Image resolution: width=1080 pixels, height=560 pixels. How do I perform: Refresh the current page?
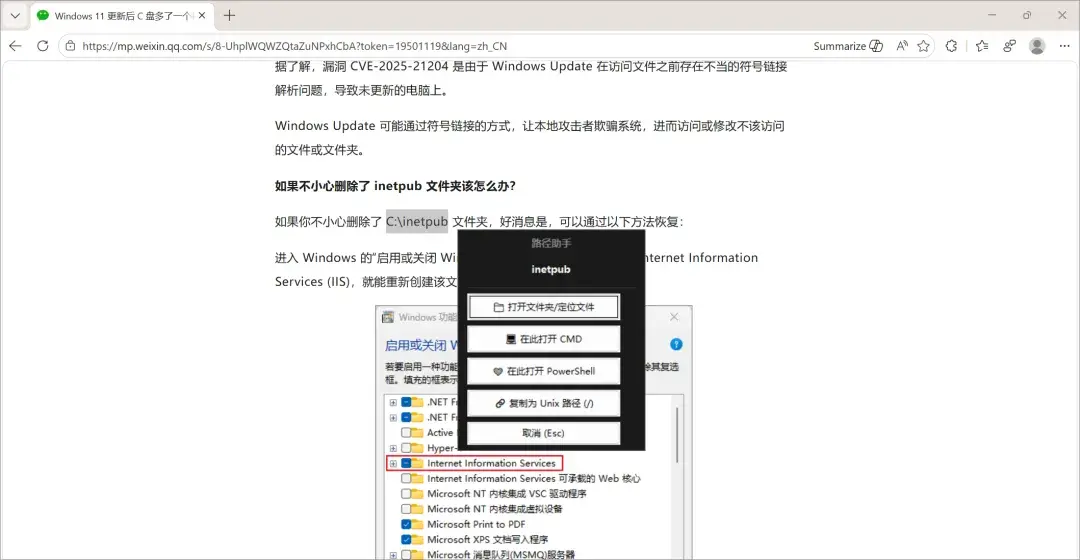43,46
